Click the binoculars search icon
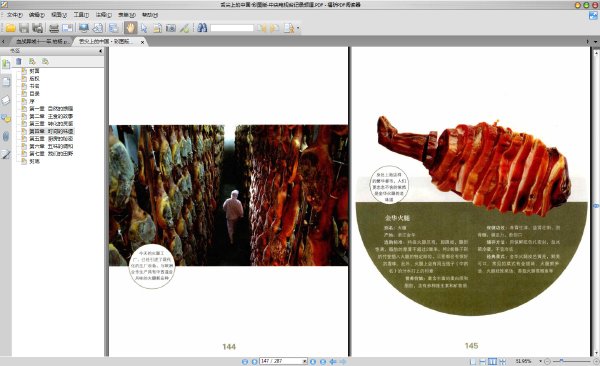This screenshot has height=366, width=600. click(x=202, y=28)
